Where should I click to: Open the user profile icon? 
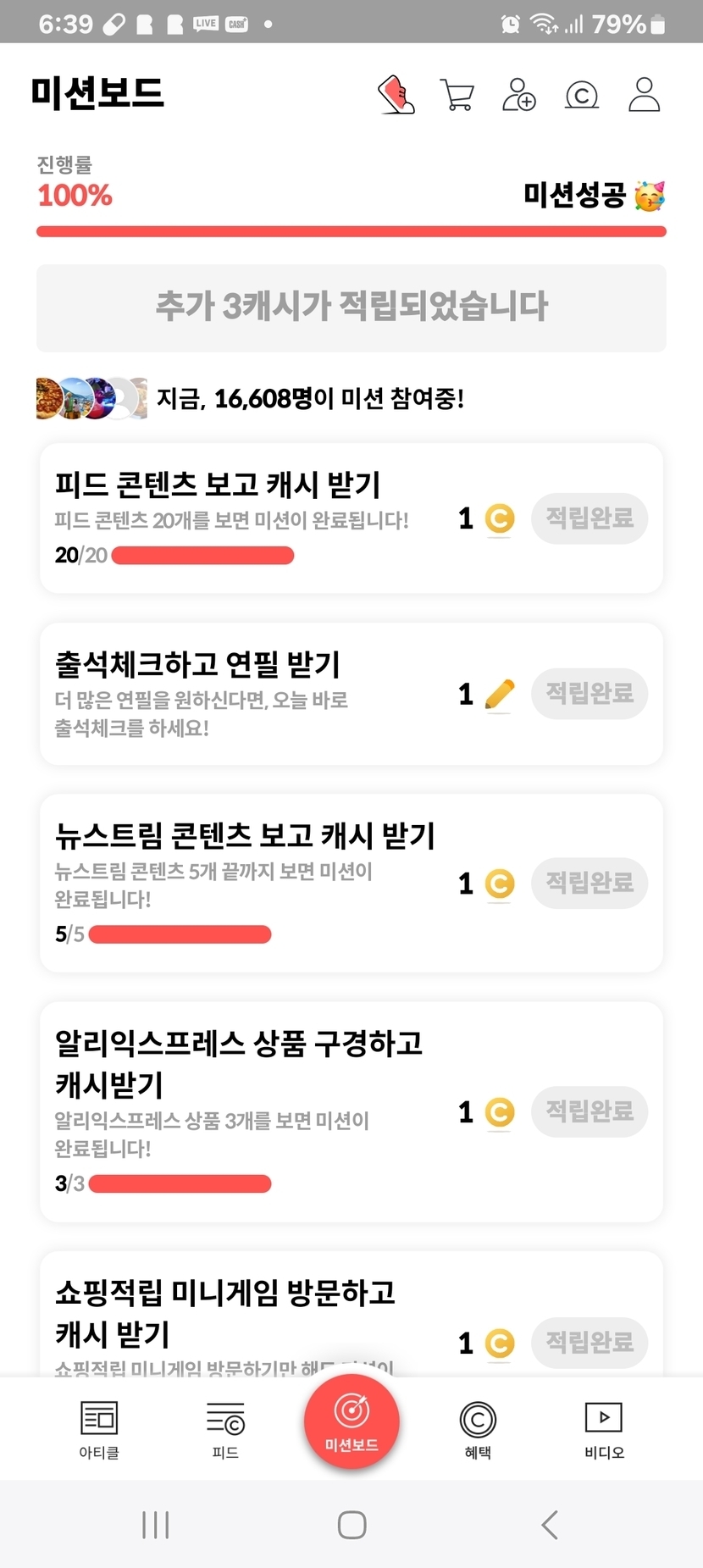[644, 95]
